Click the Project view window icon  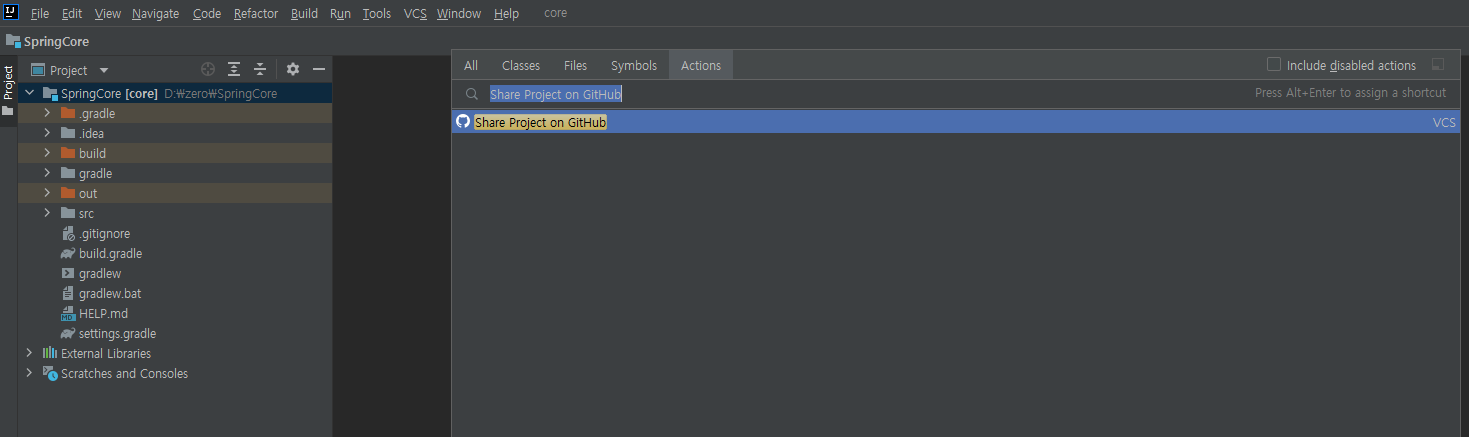tap(38, 70)
